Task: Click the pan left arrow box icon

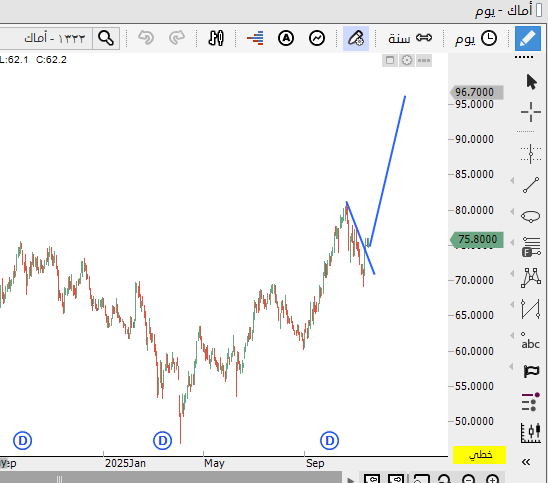Action: [x=372, y=479]
